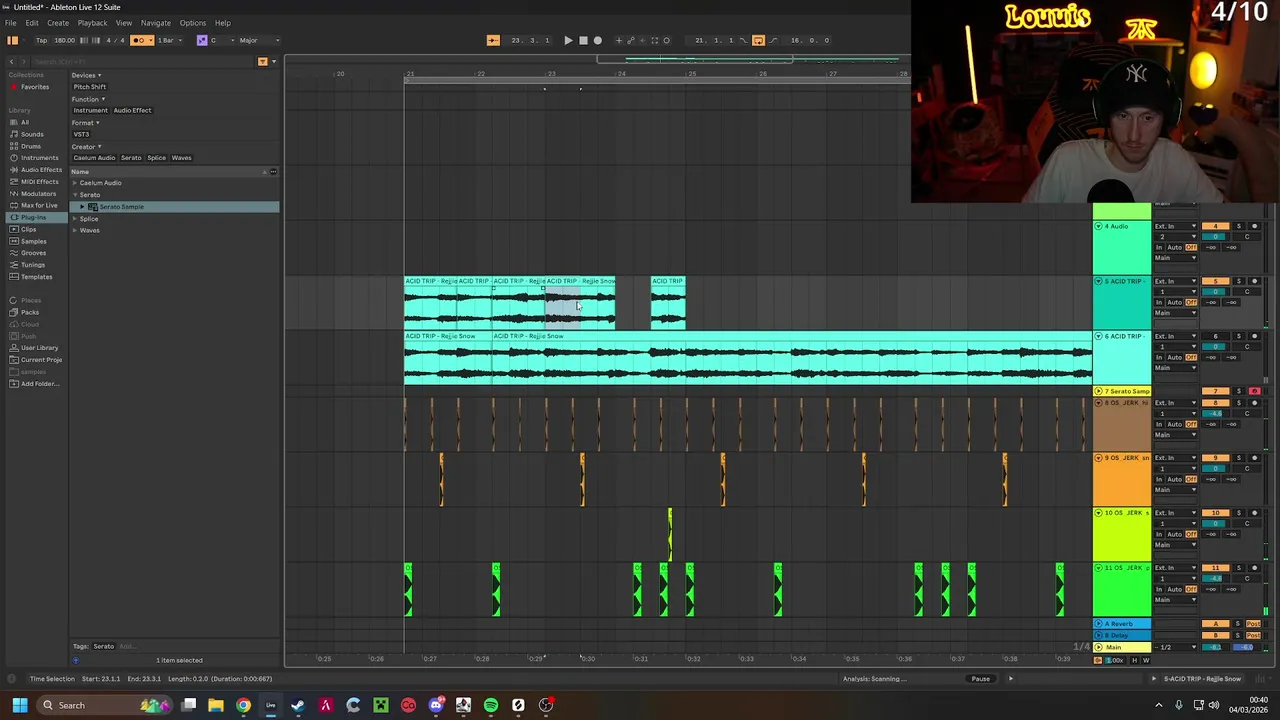The height and width of the screenshot is (720, 1280).
Task: Open 4 Audio Ext. In input dropdown
Action: click(1176, 226)
